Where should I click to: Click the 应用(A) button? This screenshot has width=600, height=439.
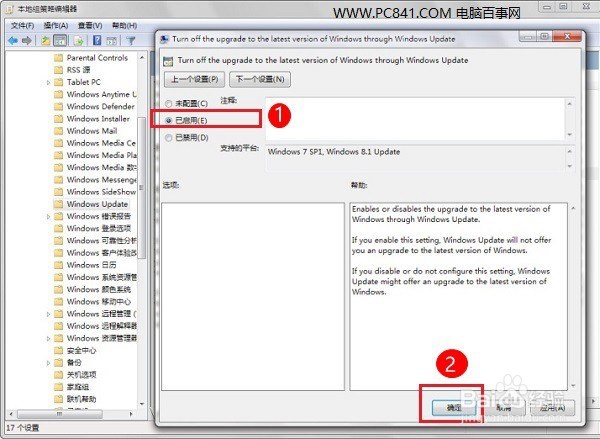(x=553, y=408)
